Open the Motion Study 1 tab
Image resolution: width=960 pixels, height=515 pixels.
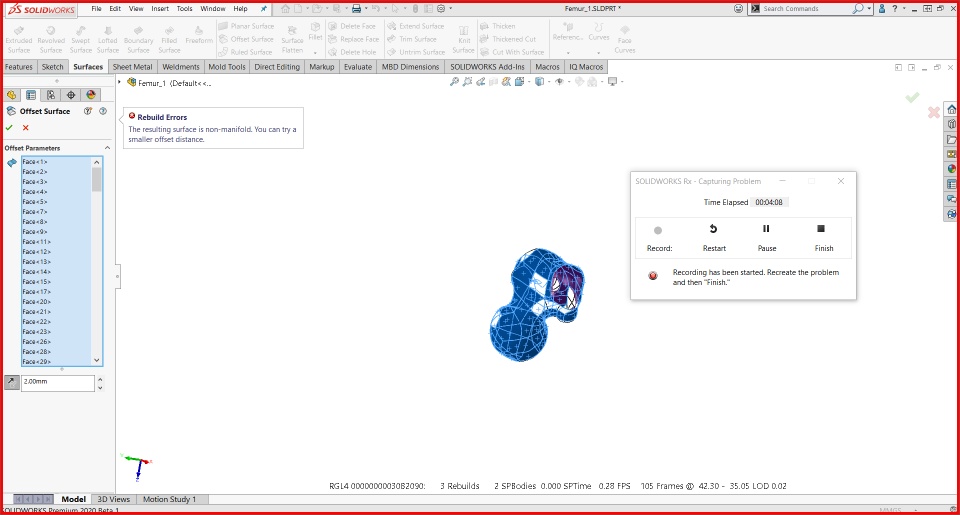(170, 499)
